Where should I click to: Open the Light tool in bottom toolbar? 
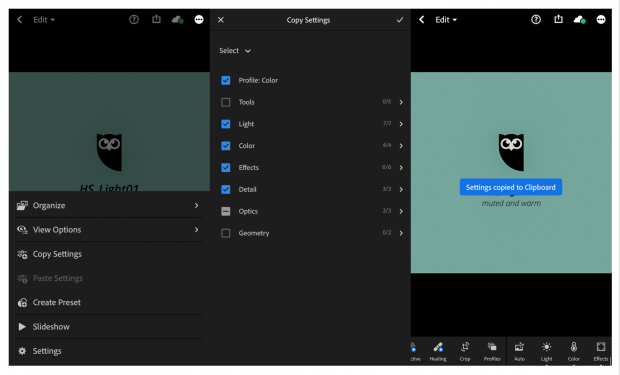click(x=546, y=351)
